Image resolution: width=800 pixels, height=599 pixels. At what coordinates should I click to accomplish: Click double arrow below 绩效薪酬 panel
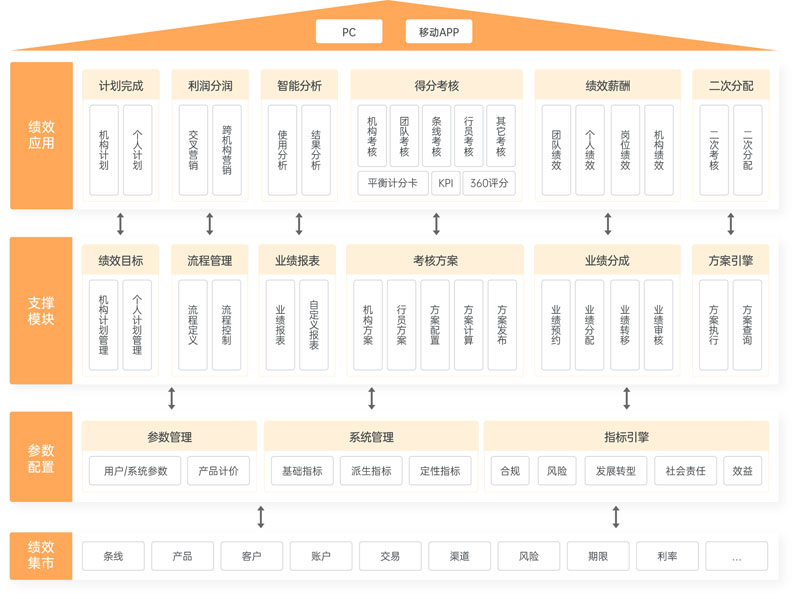608,223
